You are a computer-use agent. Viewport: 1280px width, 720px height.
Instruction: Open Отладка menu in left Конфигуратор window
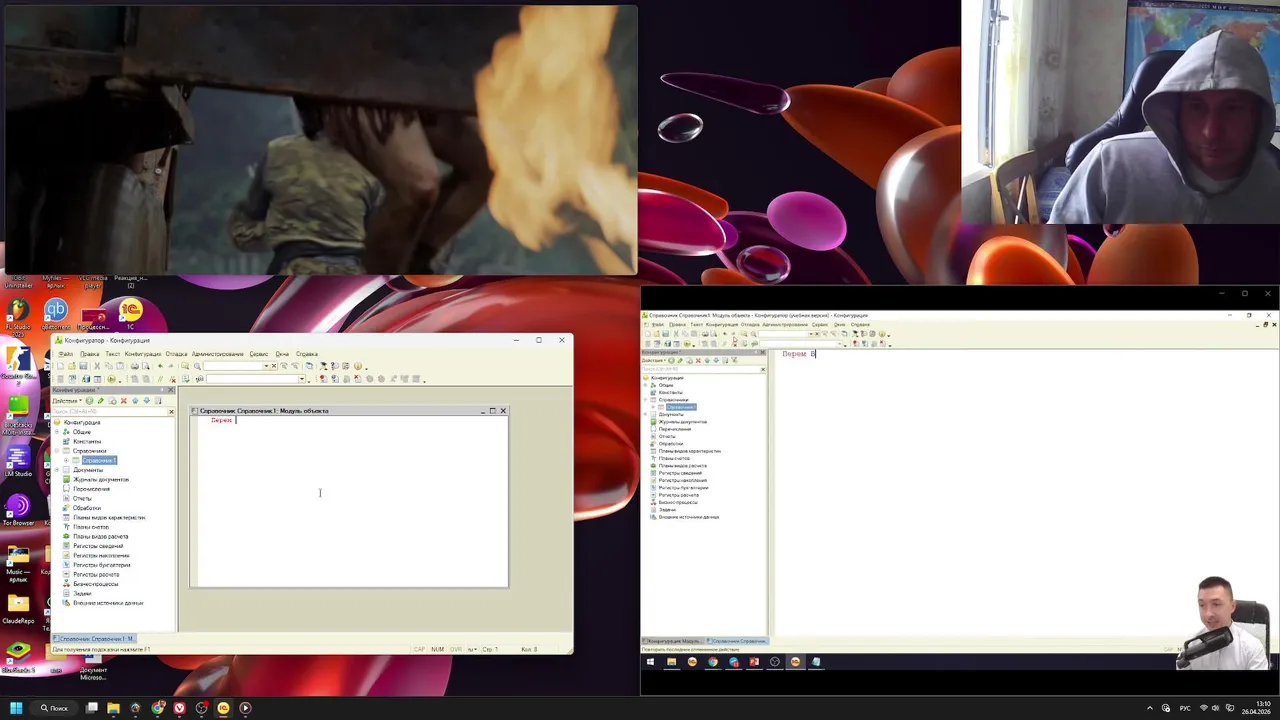(176, 354)
